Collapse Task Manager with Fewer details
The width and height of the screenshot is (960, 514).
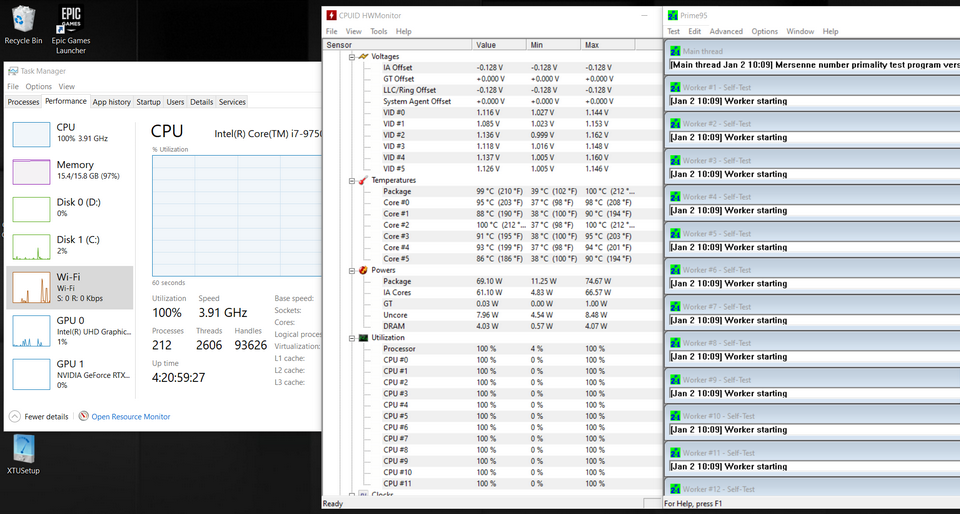tap(39, 416)
